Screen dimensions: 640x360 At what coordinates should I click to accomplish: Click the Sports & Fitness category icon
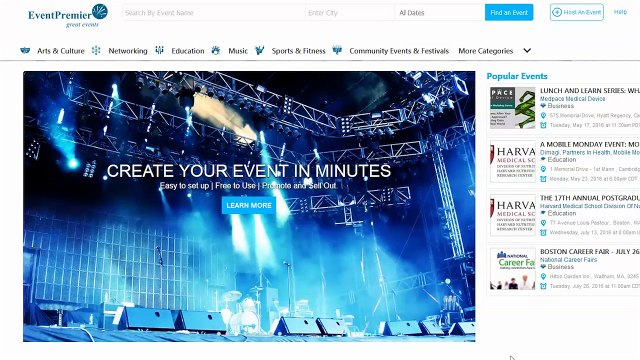259,50
